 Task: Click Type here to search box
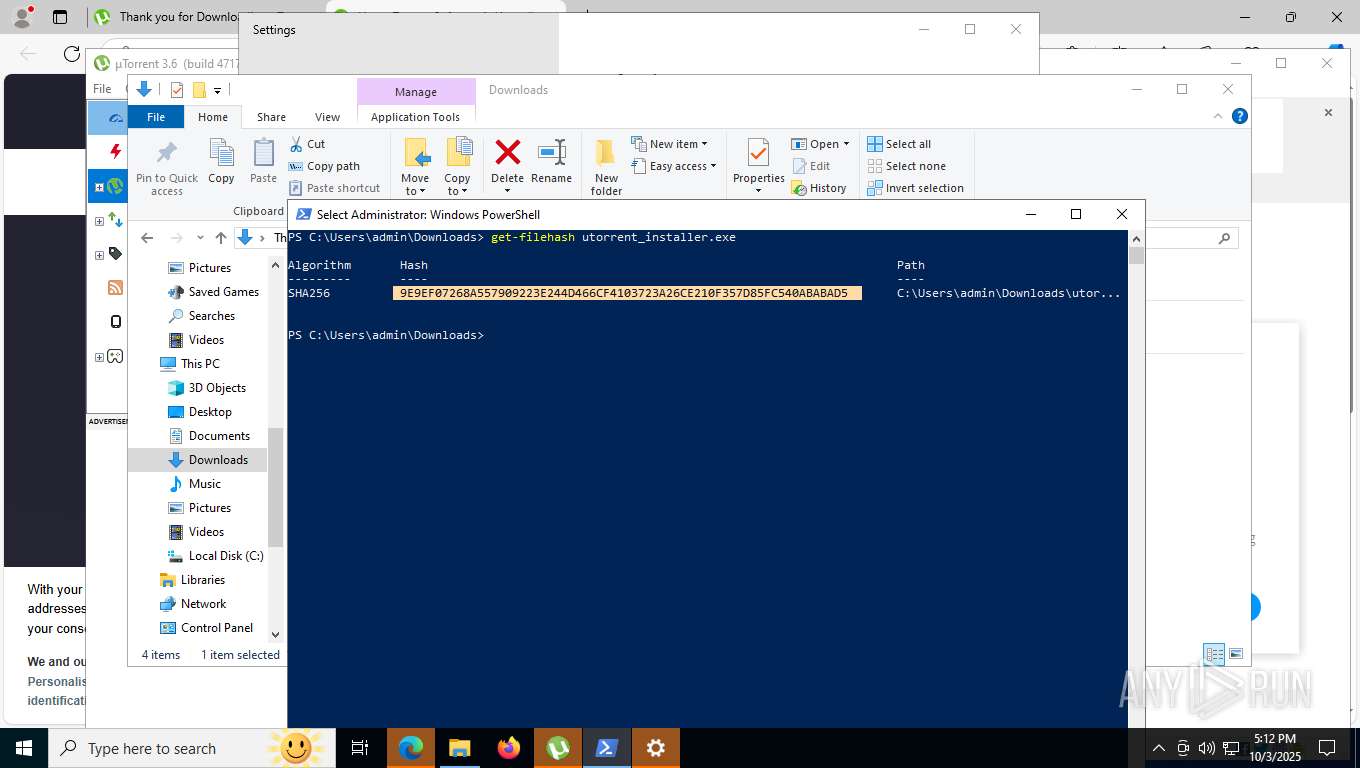192,748
